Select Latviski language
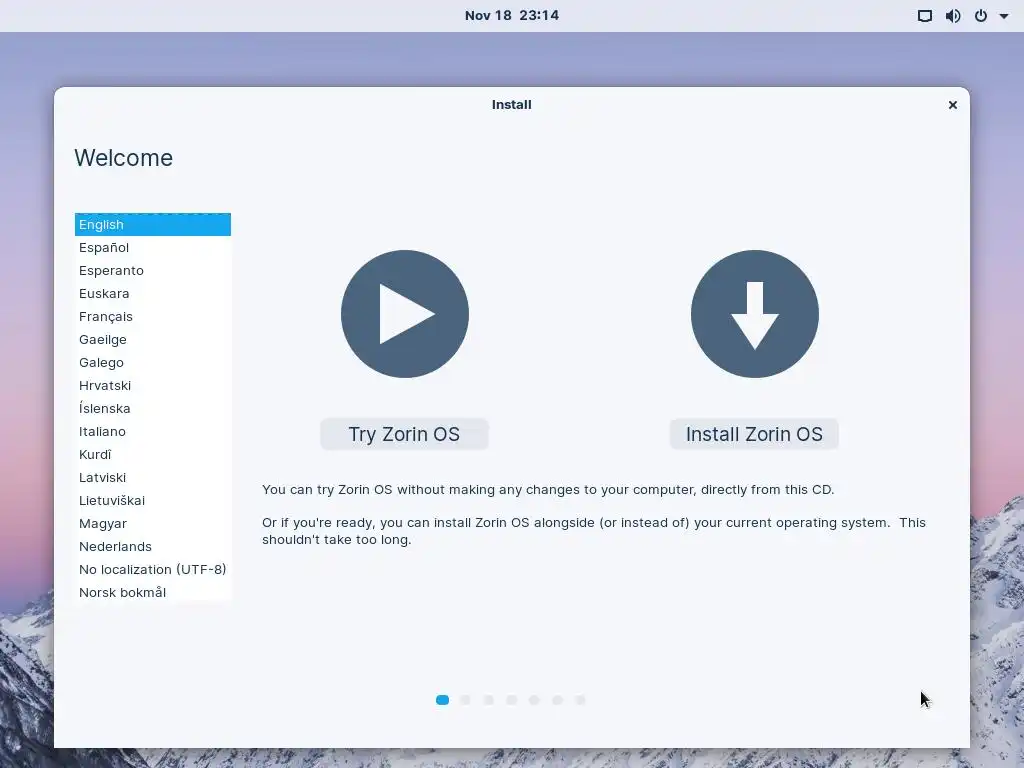 (153, 477)
